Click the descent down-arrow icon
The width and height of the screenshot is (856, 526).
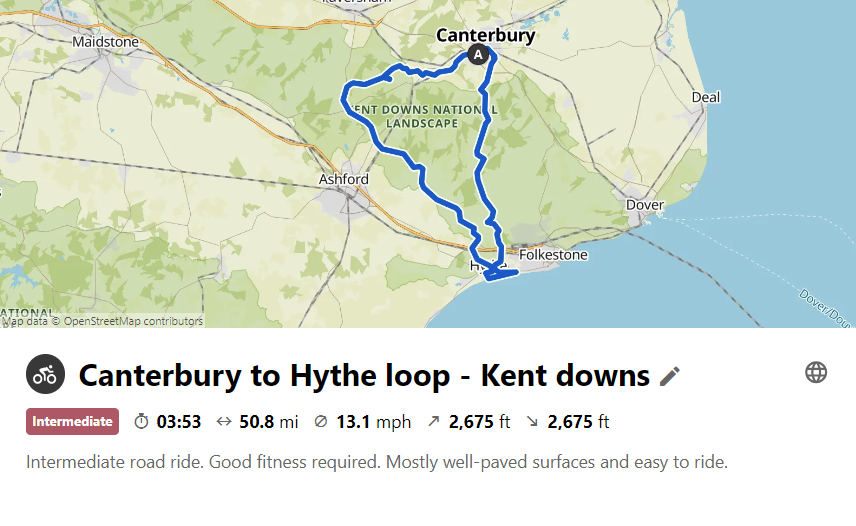(x=532, y=422)
